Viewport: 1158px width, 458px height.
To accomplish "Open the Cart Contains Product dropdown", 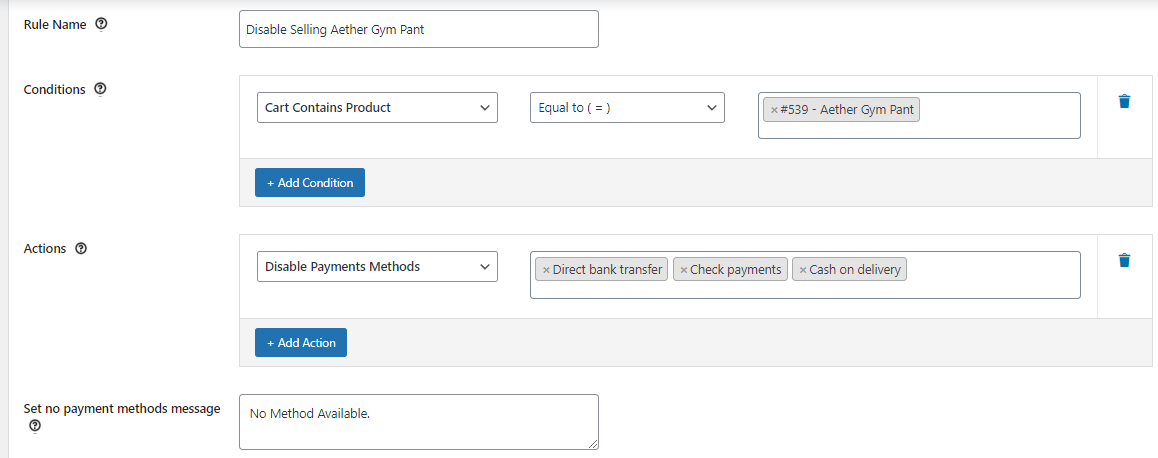I will pyautogui.click(x=377, y=108).
